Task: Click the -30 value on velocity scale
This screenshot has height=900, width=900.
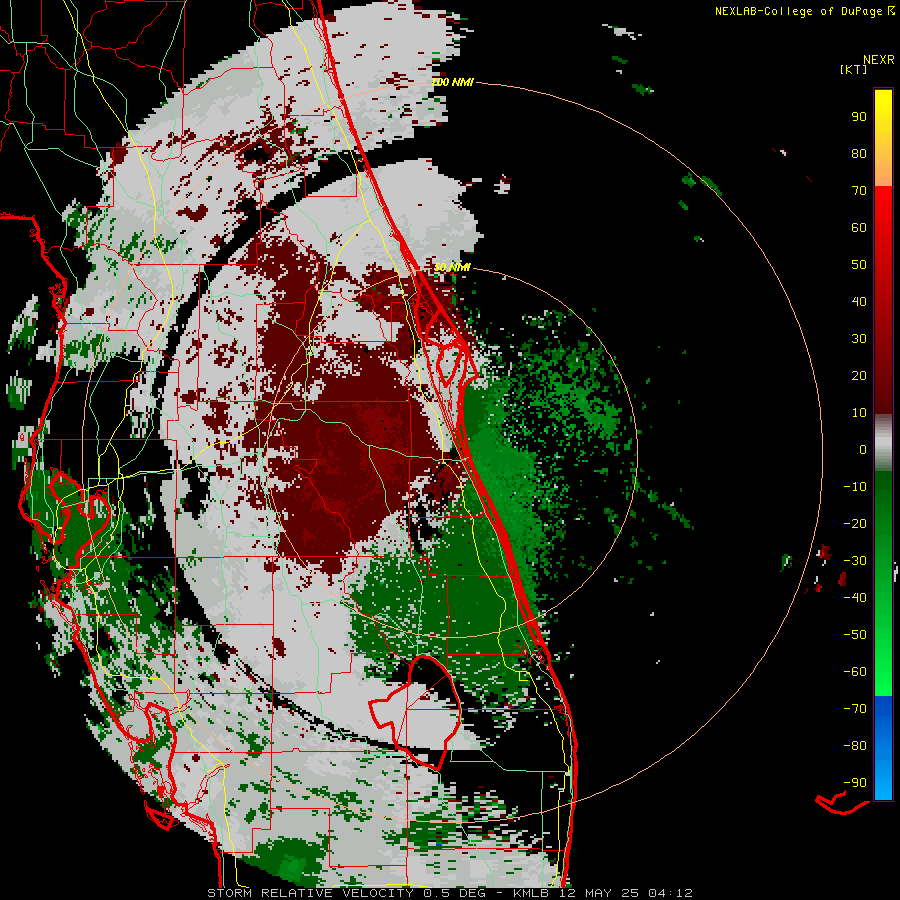Action: [855, 561]
